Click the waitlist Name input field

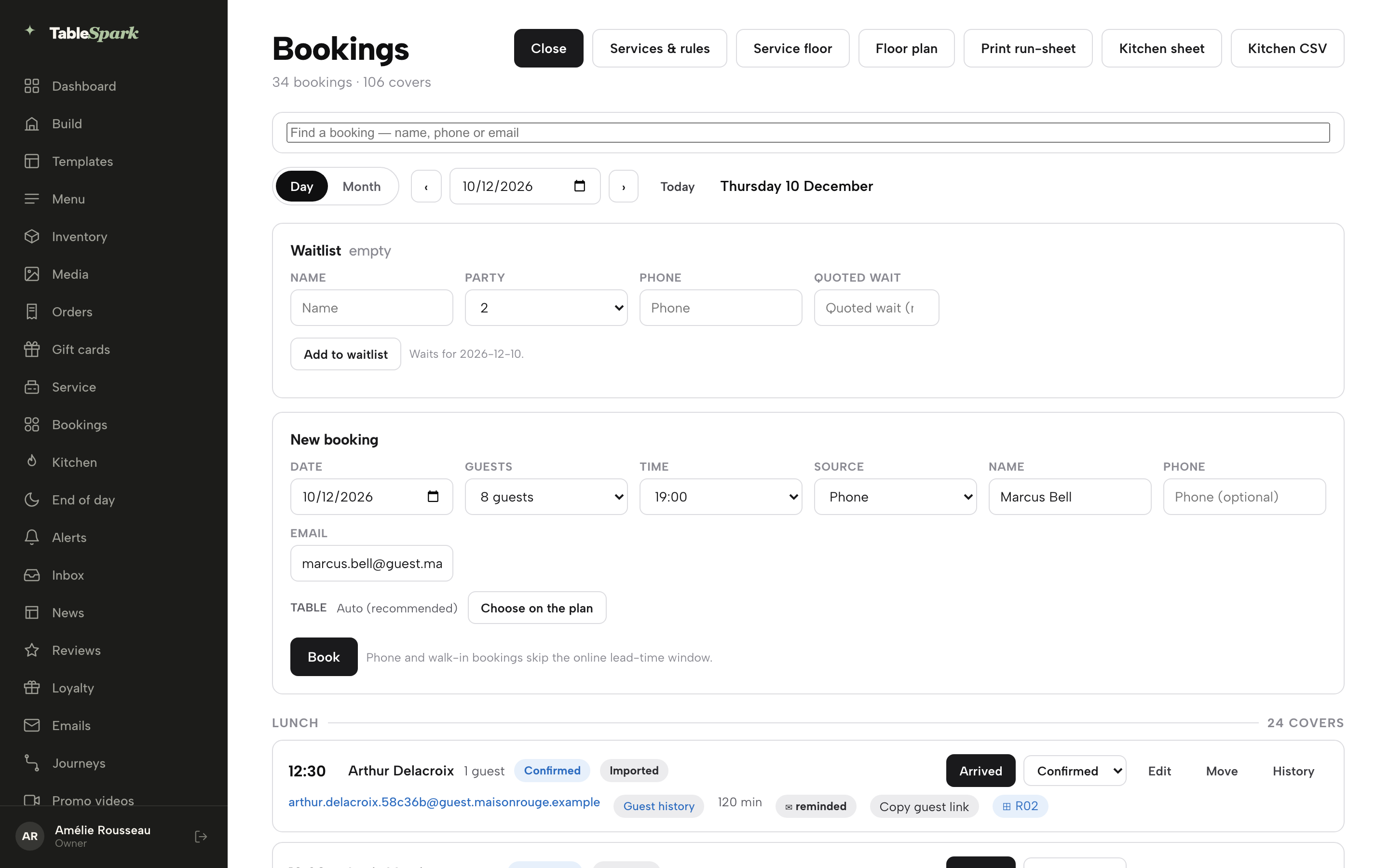tap(371, 308)
